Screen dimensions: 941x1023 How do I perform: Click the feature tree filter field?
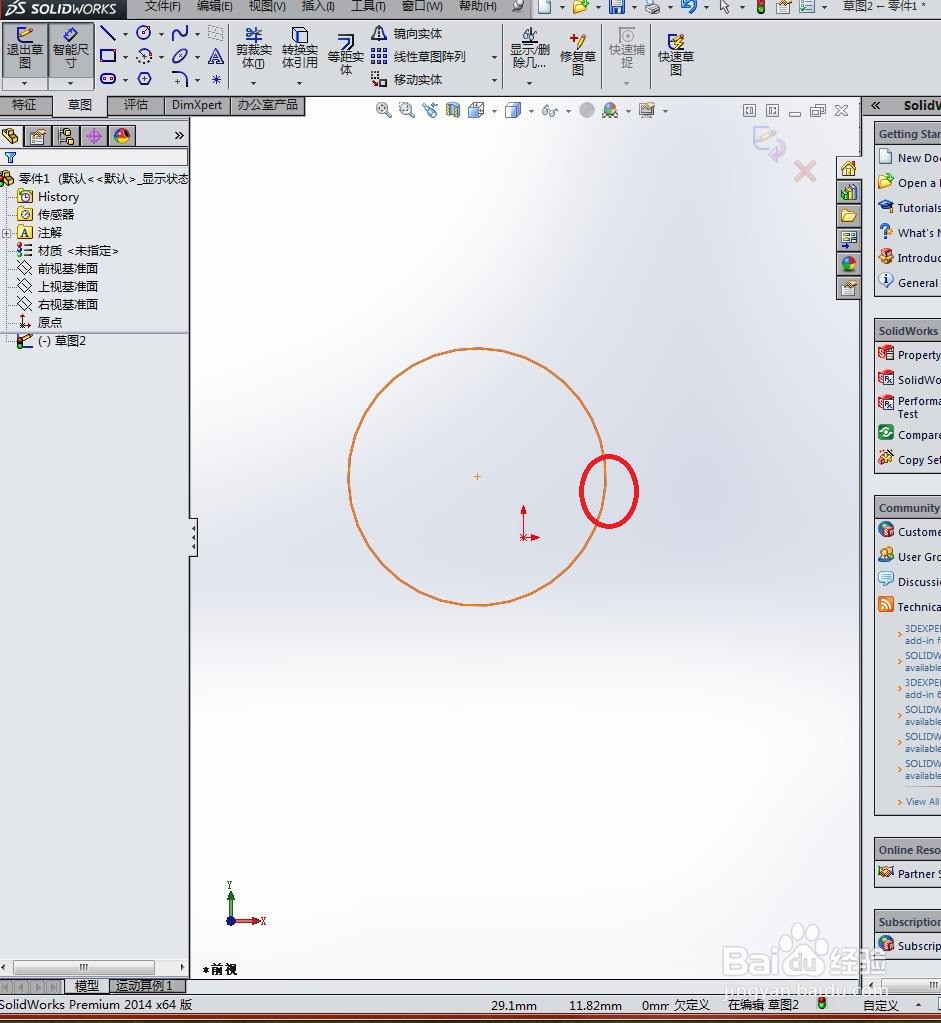tap(95, 157)
